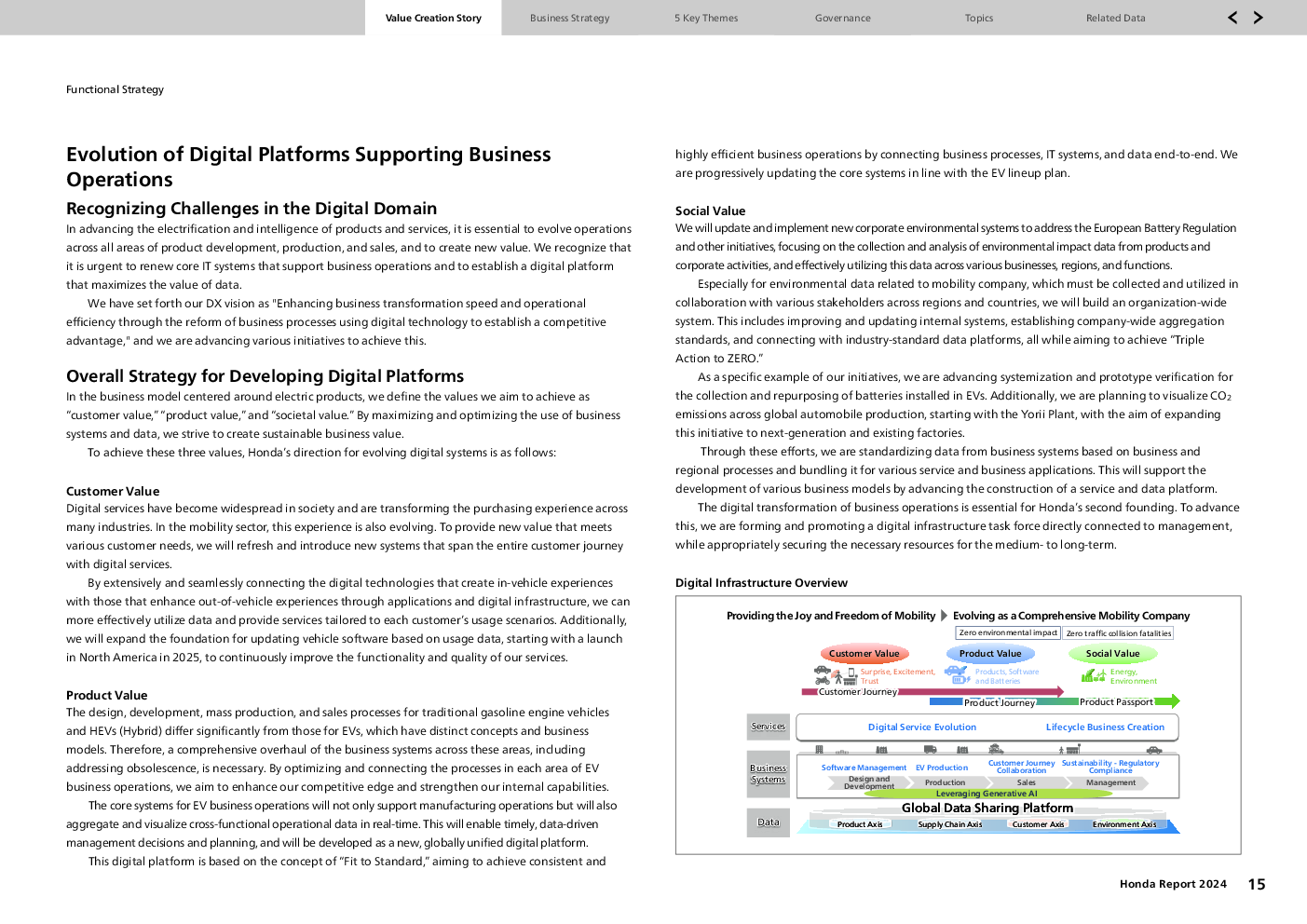
Task: Click the Supply Chain Axis label
Action: [949, 824]
